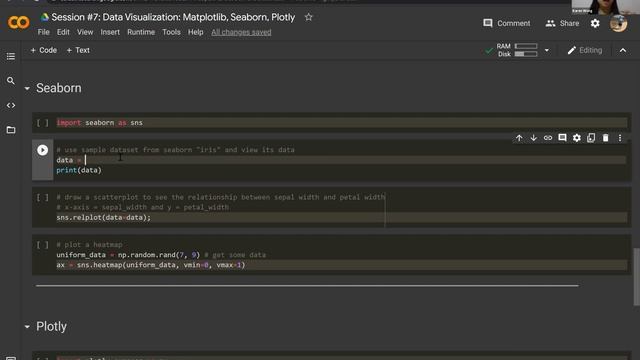Add a new Code cell
The image size is (640, 360).
[44, 50]
